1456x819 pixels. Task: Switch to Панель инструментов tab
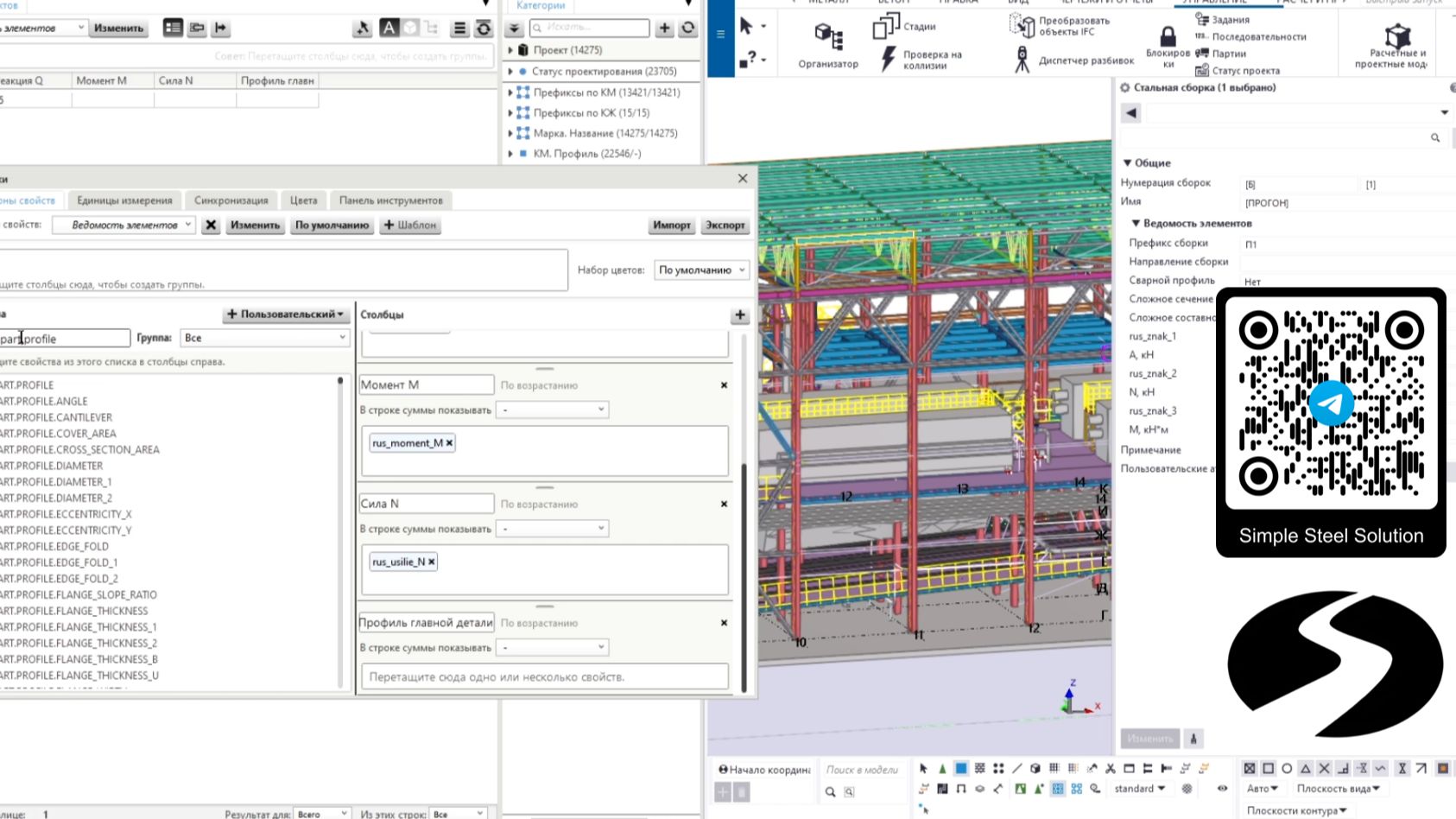[x=390, y=200]
